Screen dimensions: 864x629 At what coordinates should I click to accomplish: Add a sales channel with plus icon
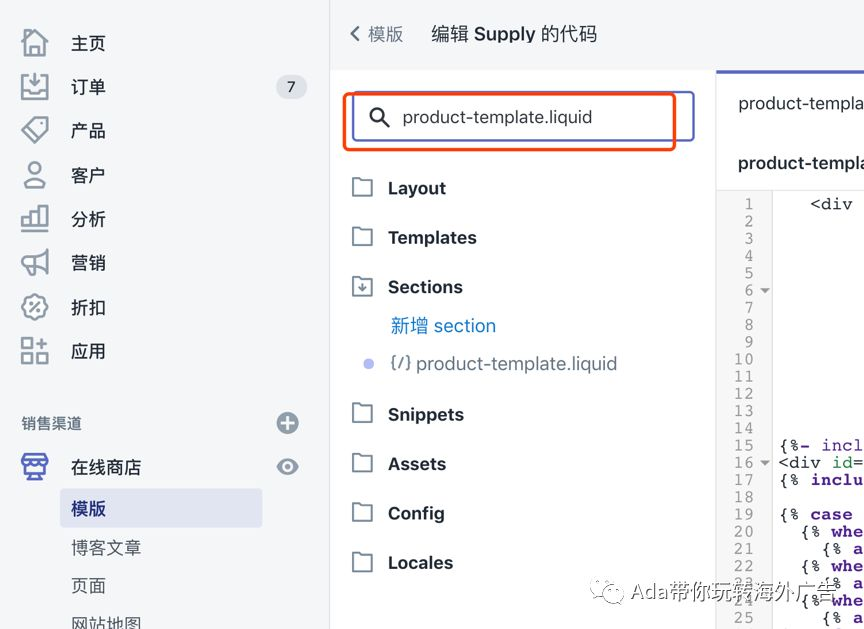288,423
